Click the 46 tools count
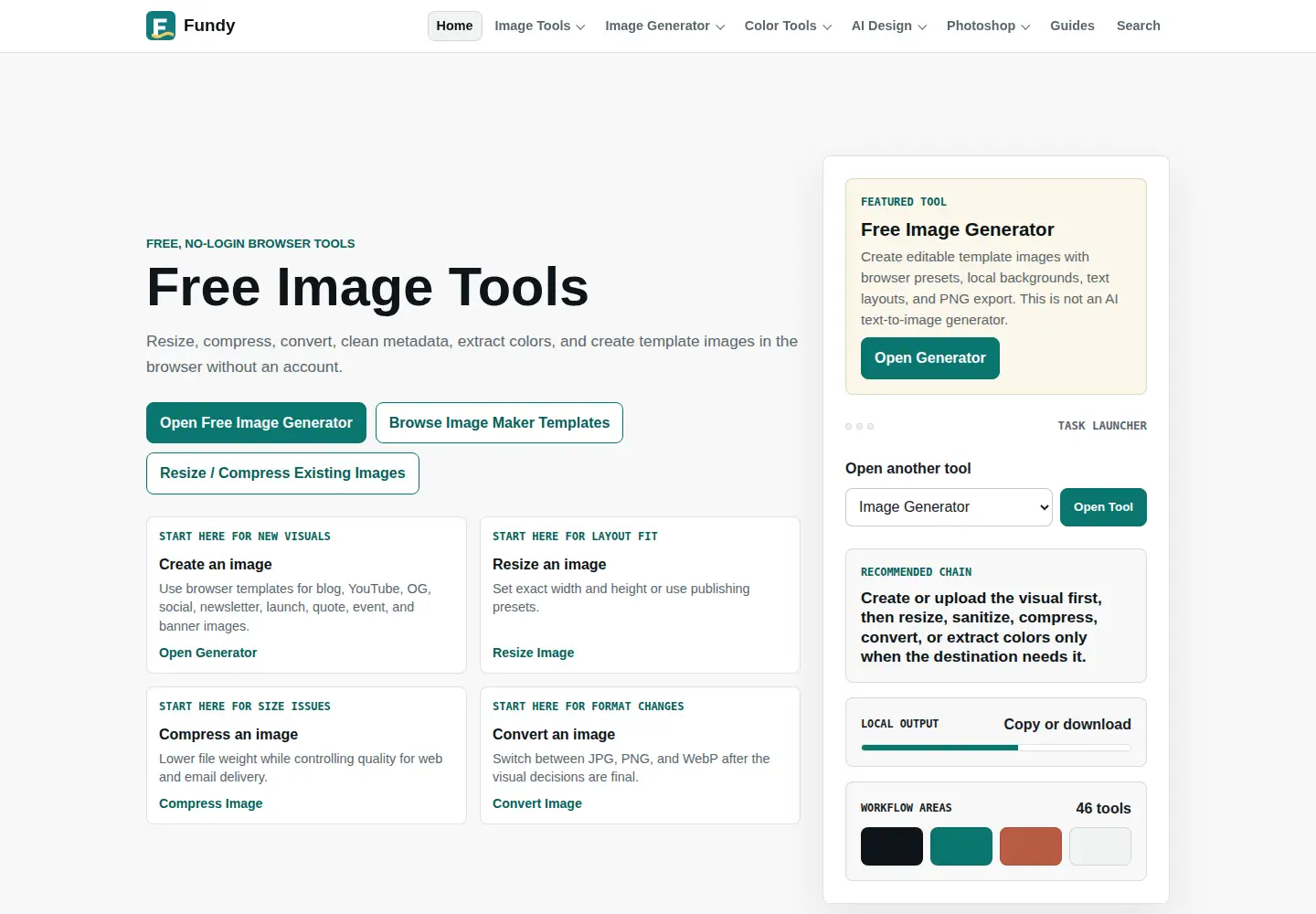Image resolution: width=1316 pixels, height=914 pixels. pyautogui.click(x=1103, y=808)
